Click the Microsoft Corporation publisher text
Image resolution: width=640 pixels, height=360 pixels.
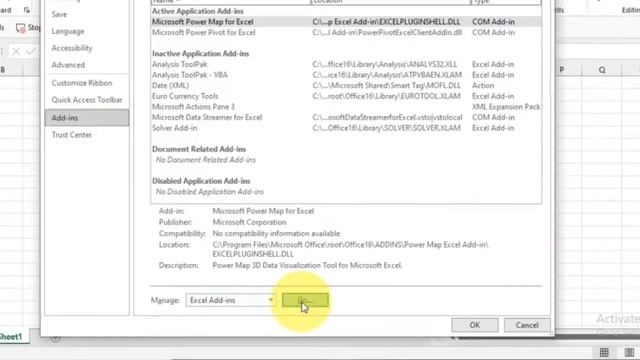click(x=249, y=222)
